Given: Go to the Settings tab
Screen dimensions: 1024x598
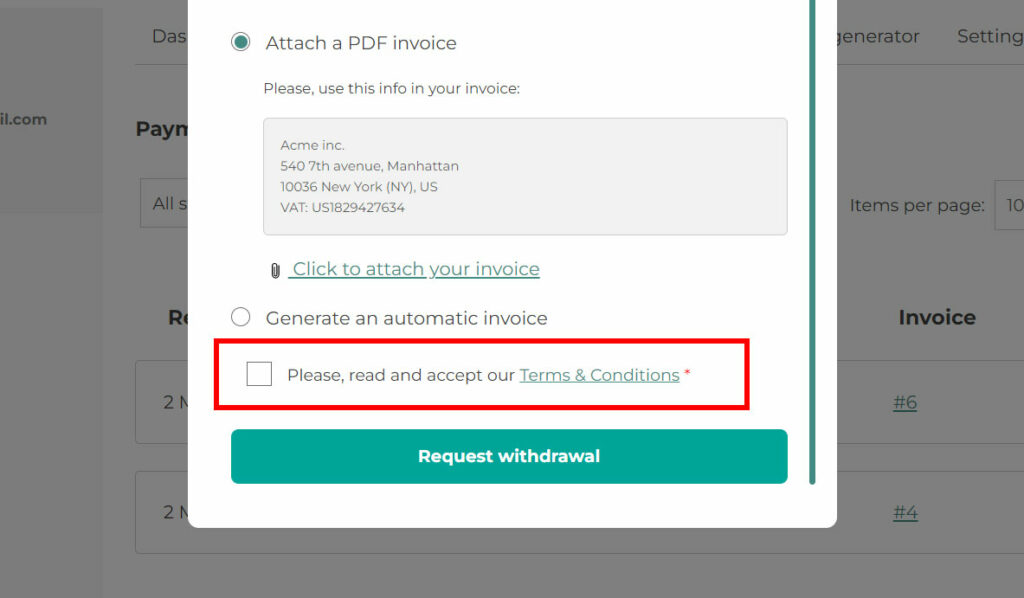Looking at the screenshot, I should click(990, 36).
